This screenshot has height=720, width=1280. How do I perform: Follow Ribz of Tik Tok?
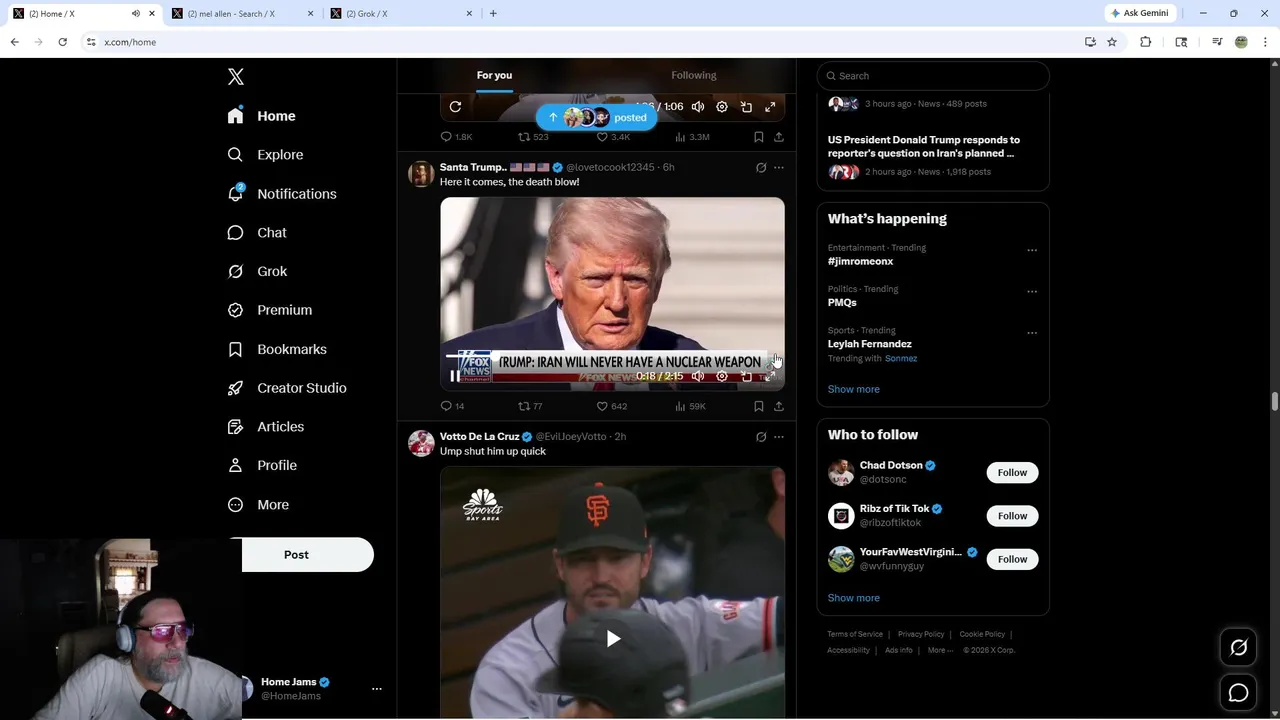pyautogui.click(x=1012, y=516)
